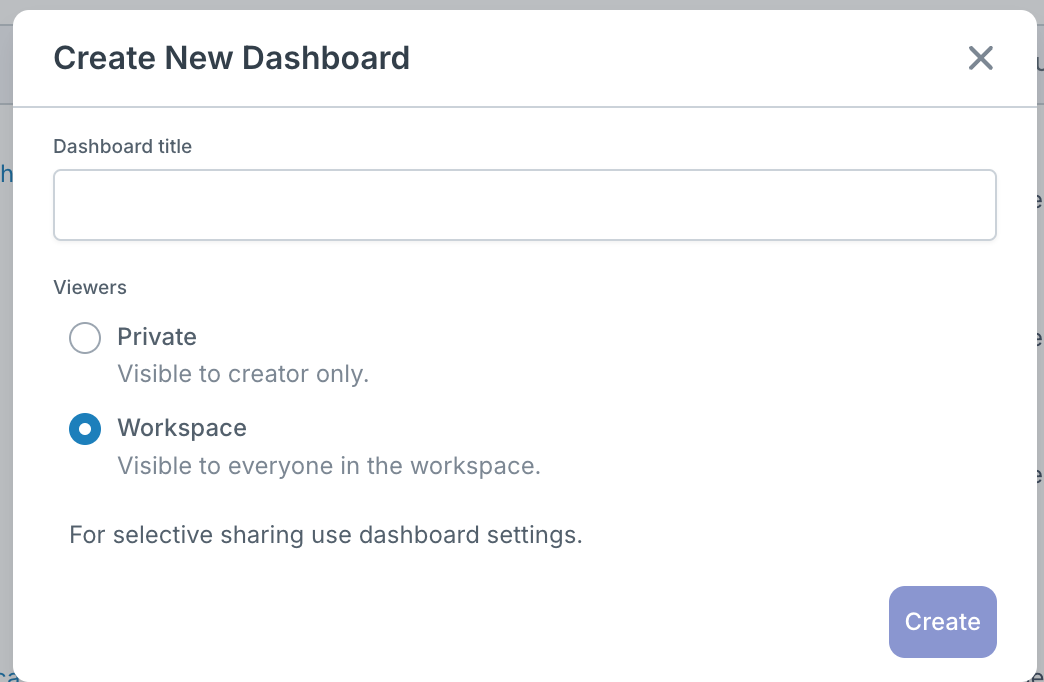Select the Private radio button
The image size is (1044, 682).
(x=85, y=338)
